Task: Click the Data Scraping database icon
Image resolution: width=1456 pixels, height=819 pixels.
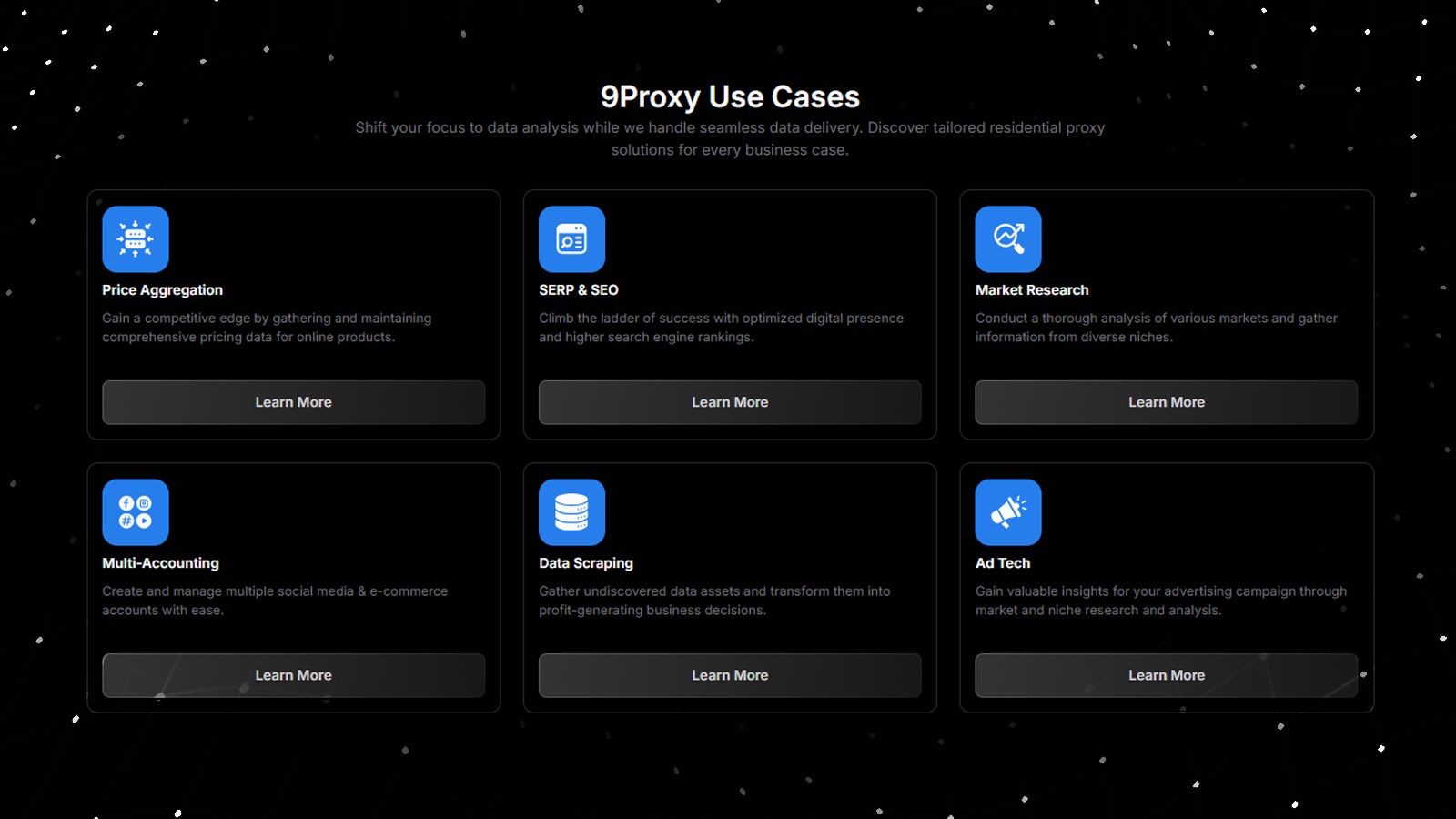Action: pyautogui.click(x=571, y=512)
